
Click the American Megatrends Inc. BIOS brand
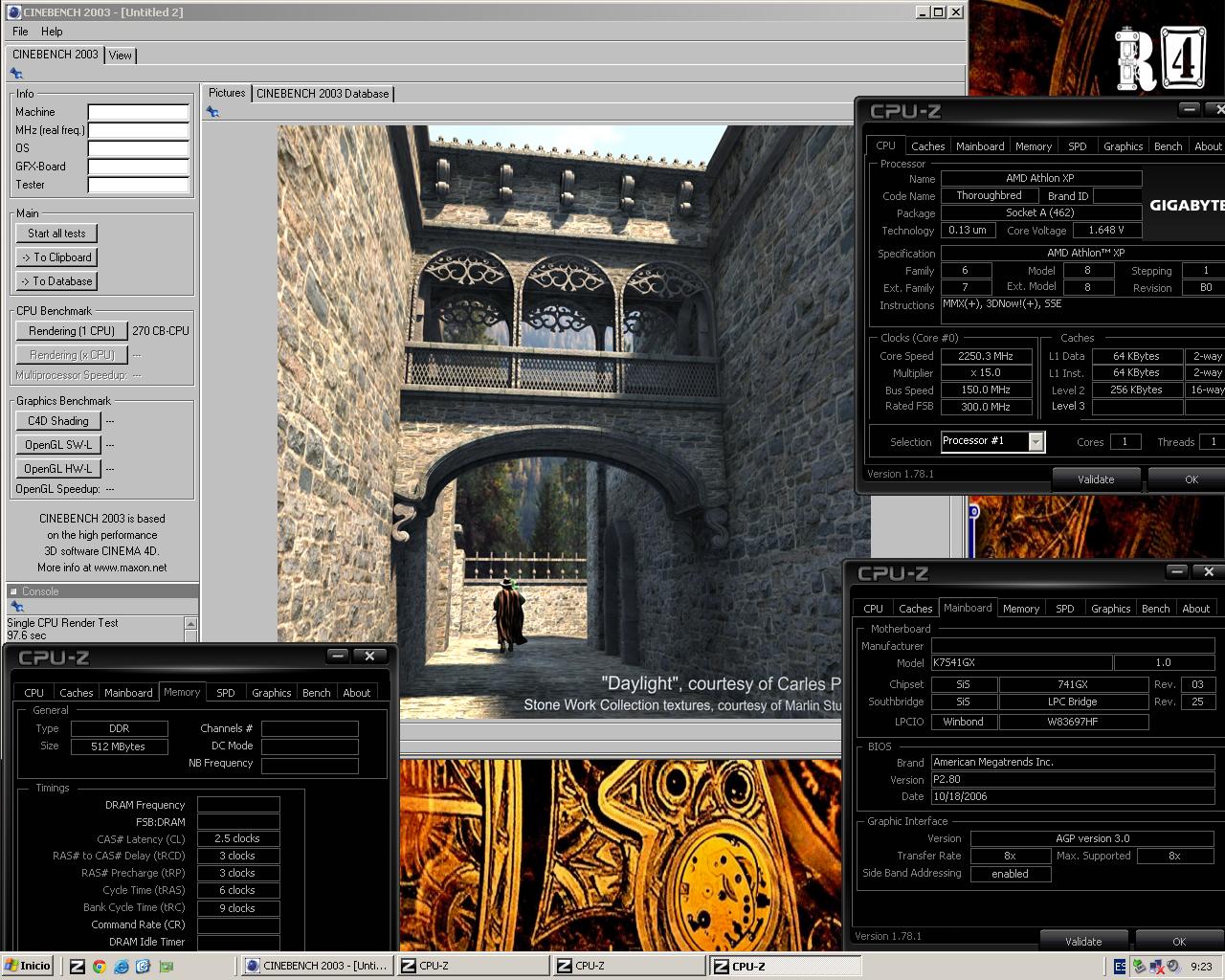pos(1073,763)
